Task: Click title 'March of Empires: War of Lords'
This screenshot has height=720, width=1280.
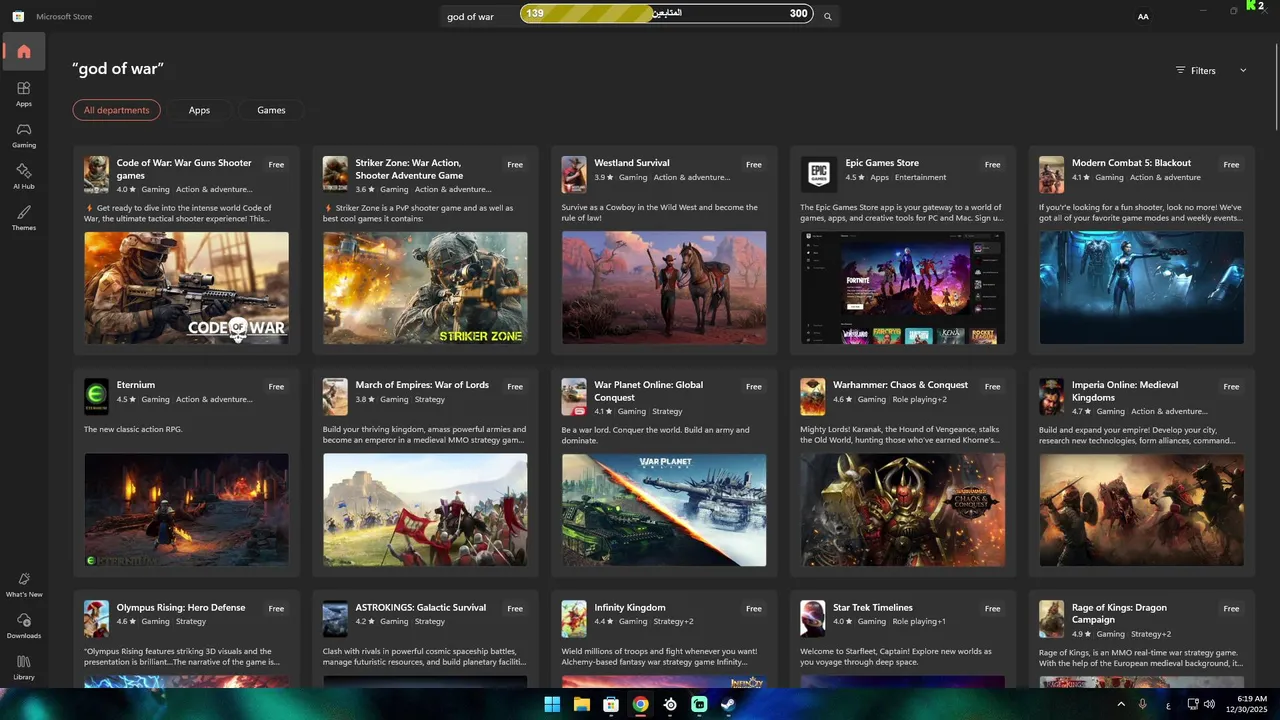Action: pyautogui.click(x=422, y=385)
